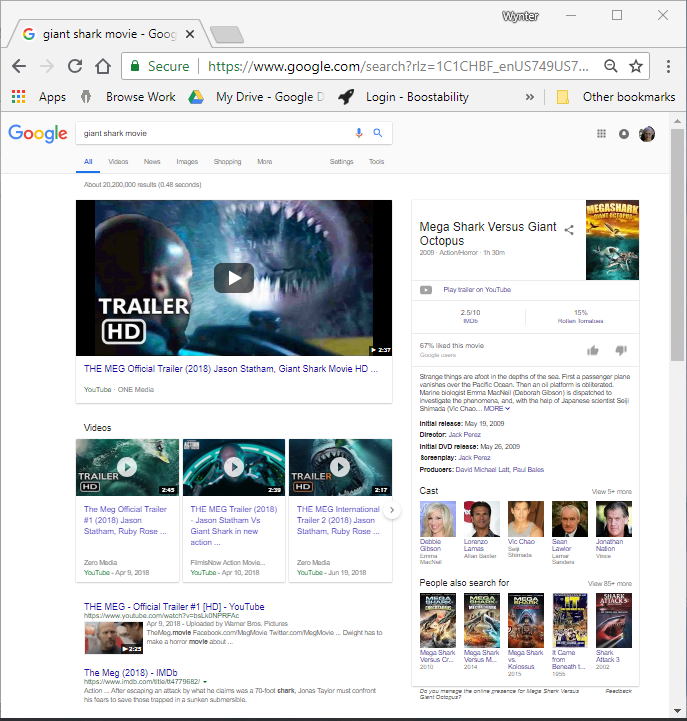Click the scrollbar down arrow
The image size is (687, 721).
[677, 710]
